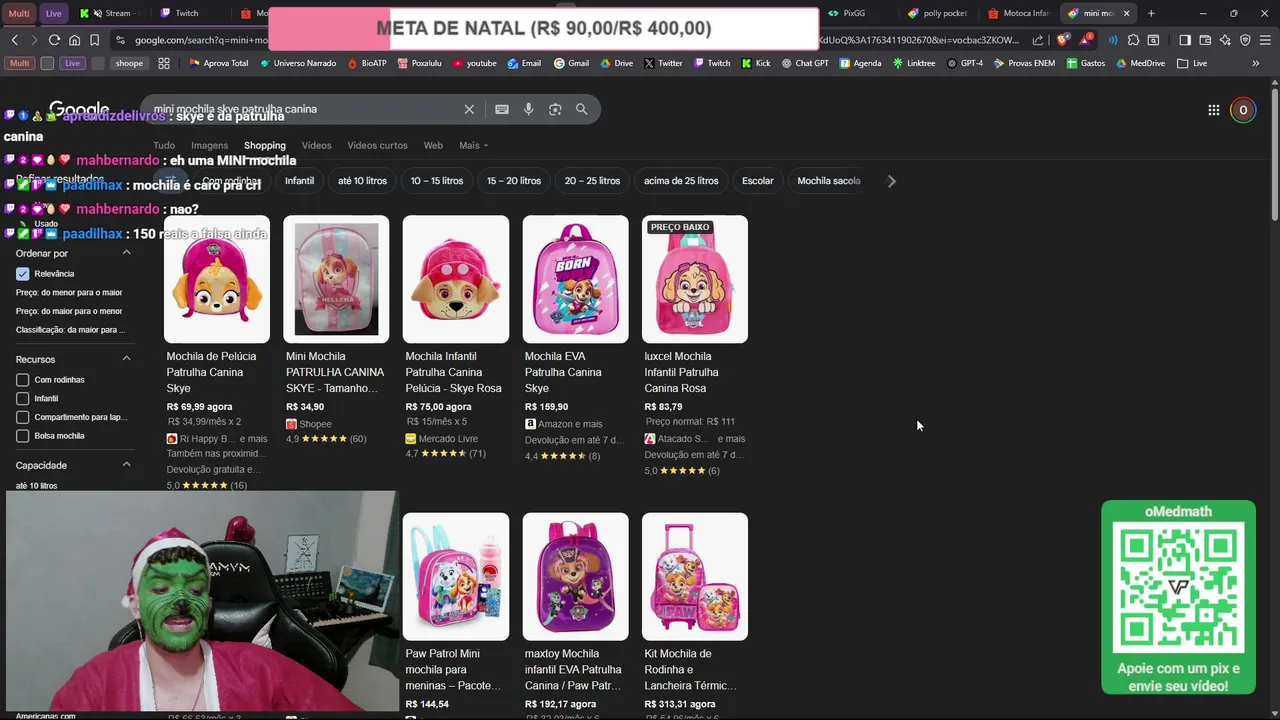Open the Google apps grid icon

[x=1213, y=110]
